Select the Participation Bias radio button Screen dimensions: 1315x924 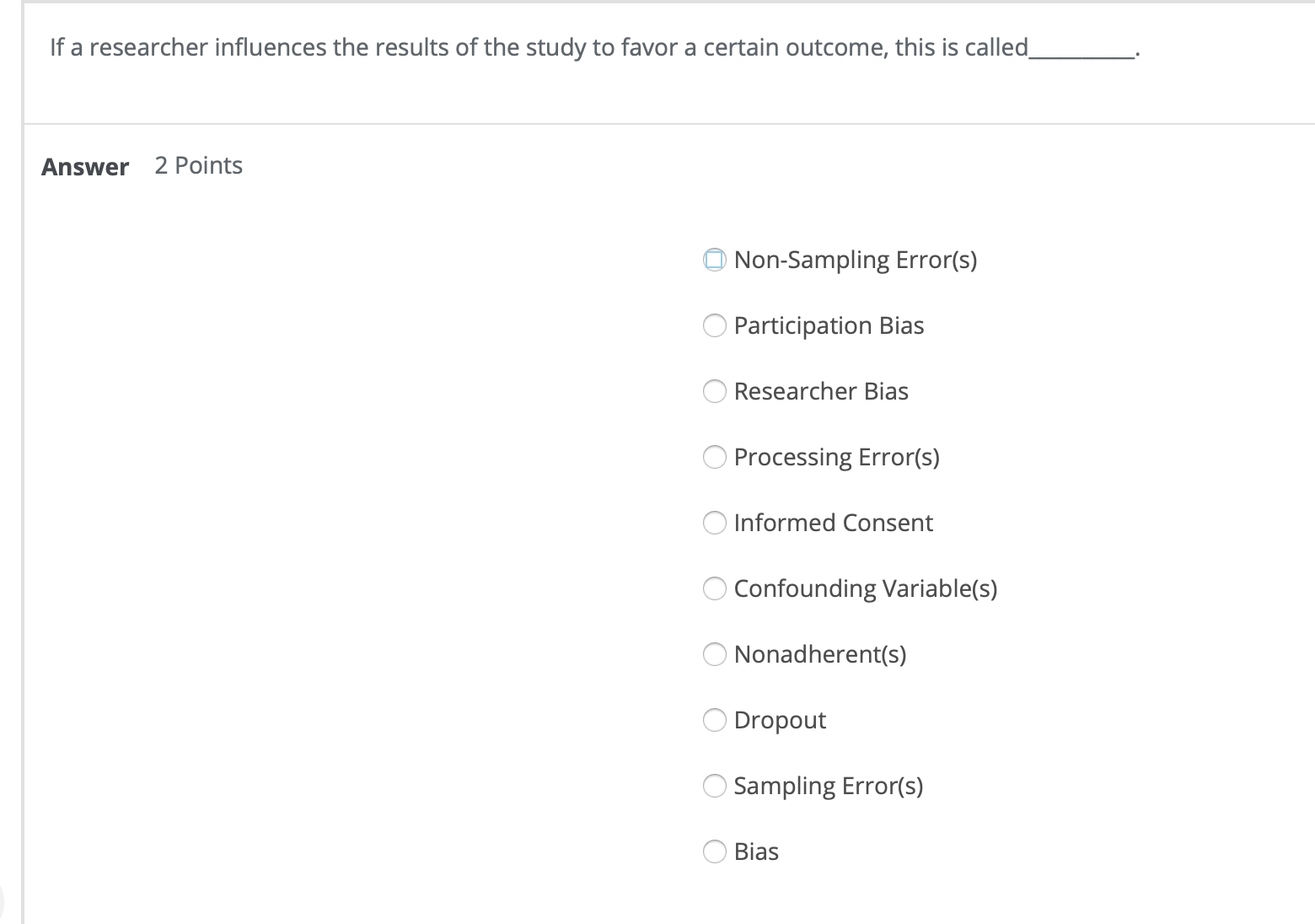714,325
